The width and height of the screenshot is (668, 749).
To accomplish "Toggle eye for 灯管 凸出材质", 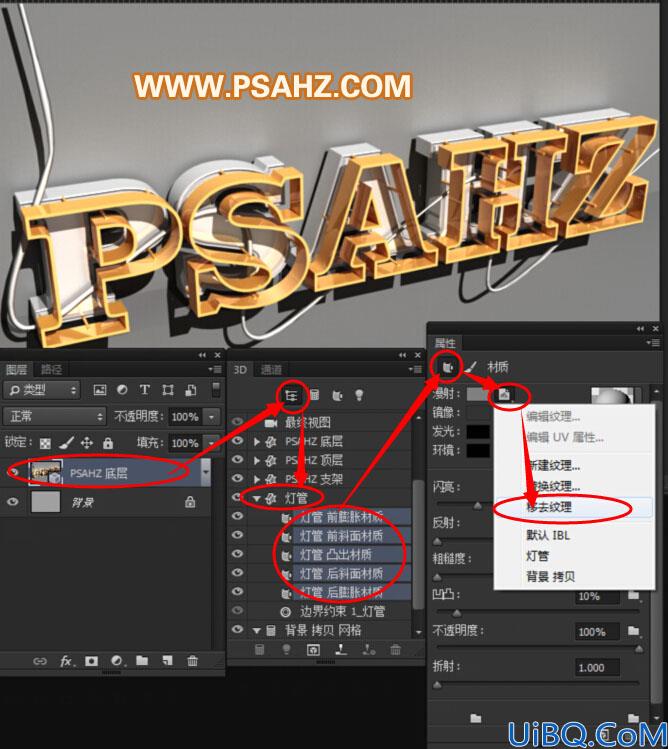I will (x=237, y=554).
